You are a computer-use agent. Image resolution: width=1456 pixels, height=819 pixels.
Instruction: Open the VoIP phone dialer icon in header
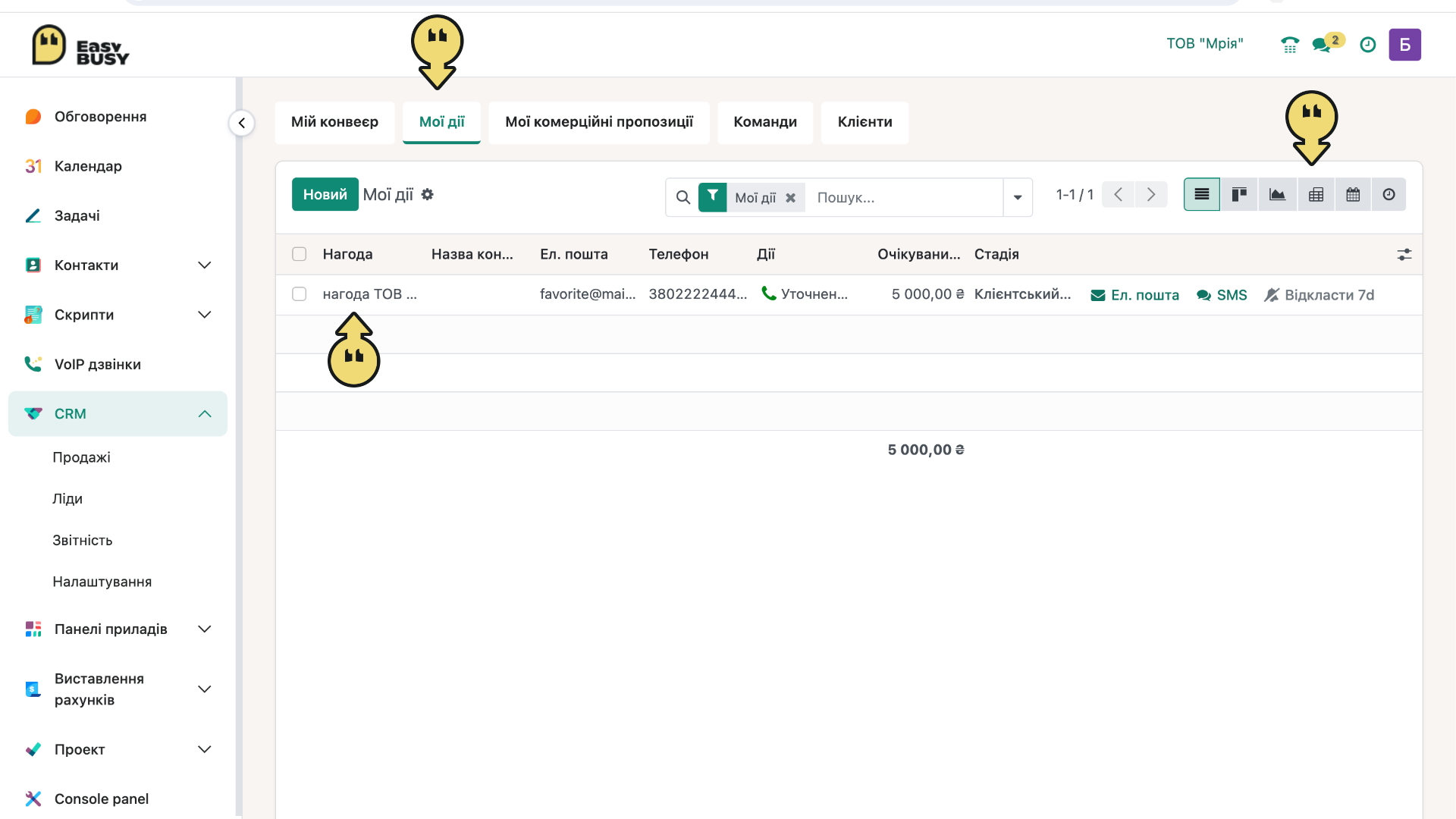click(x=1289, y=45)
